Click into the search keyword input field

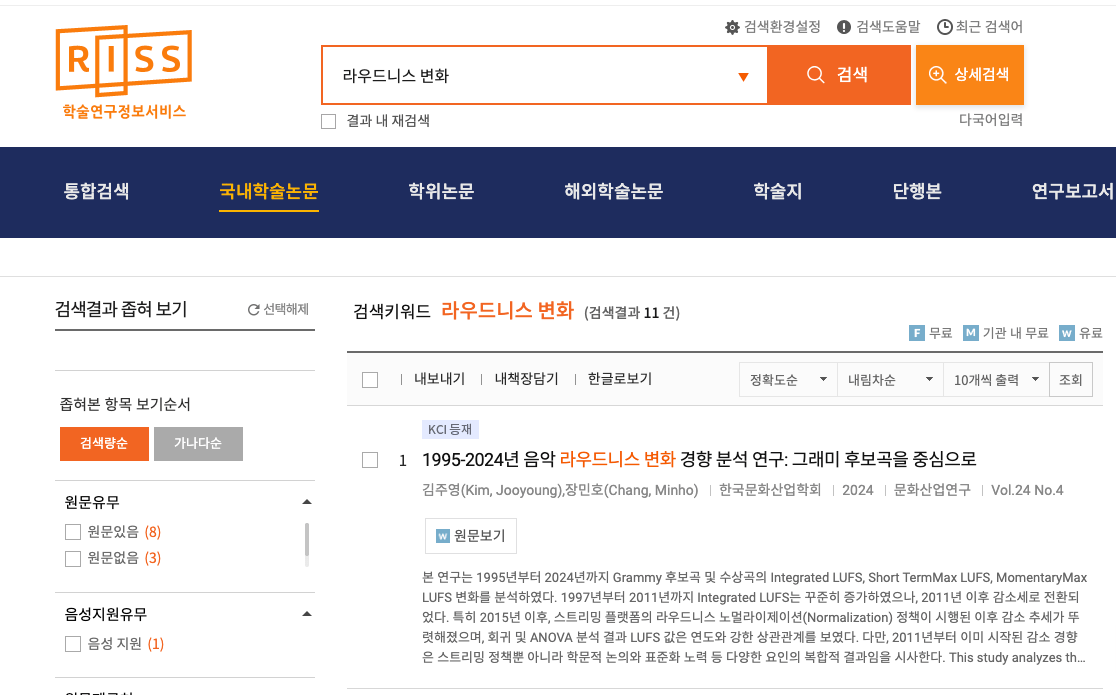pos(530,76)
